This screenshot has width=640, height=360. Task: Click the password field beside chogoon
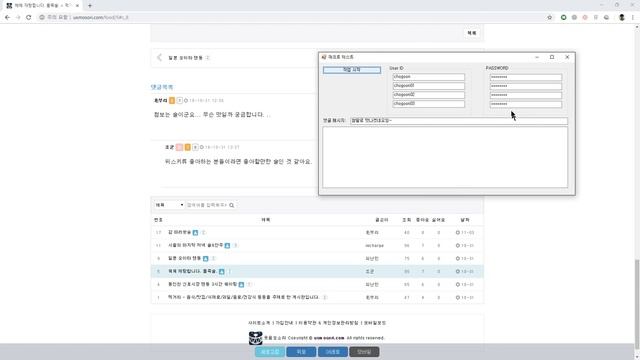[x=526, y=77]
